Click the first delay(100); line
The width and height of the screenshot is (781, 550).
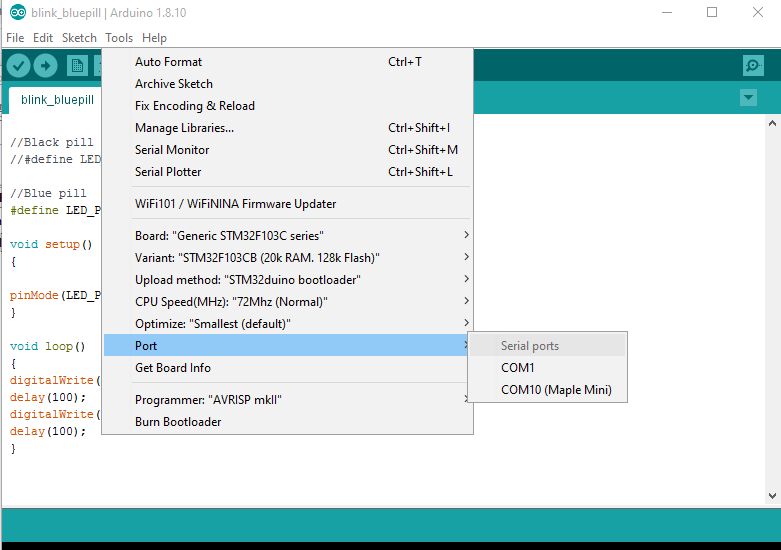point(48,397)
